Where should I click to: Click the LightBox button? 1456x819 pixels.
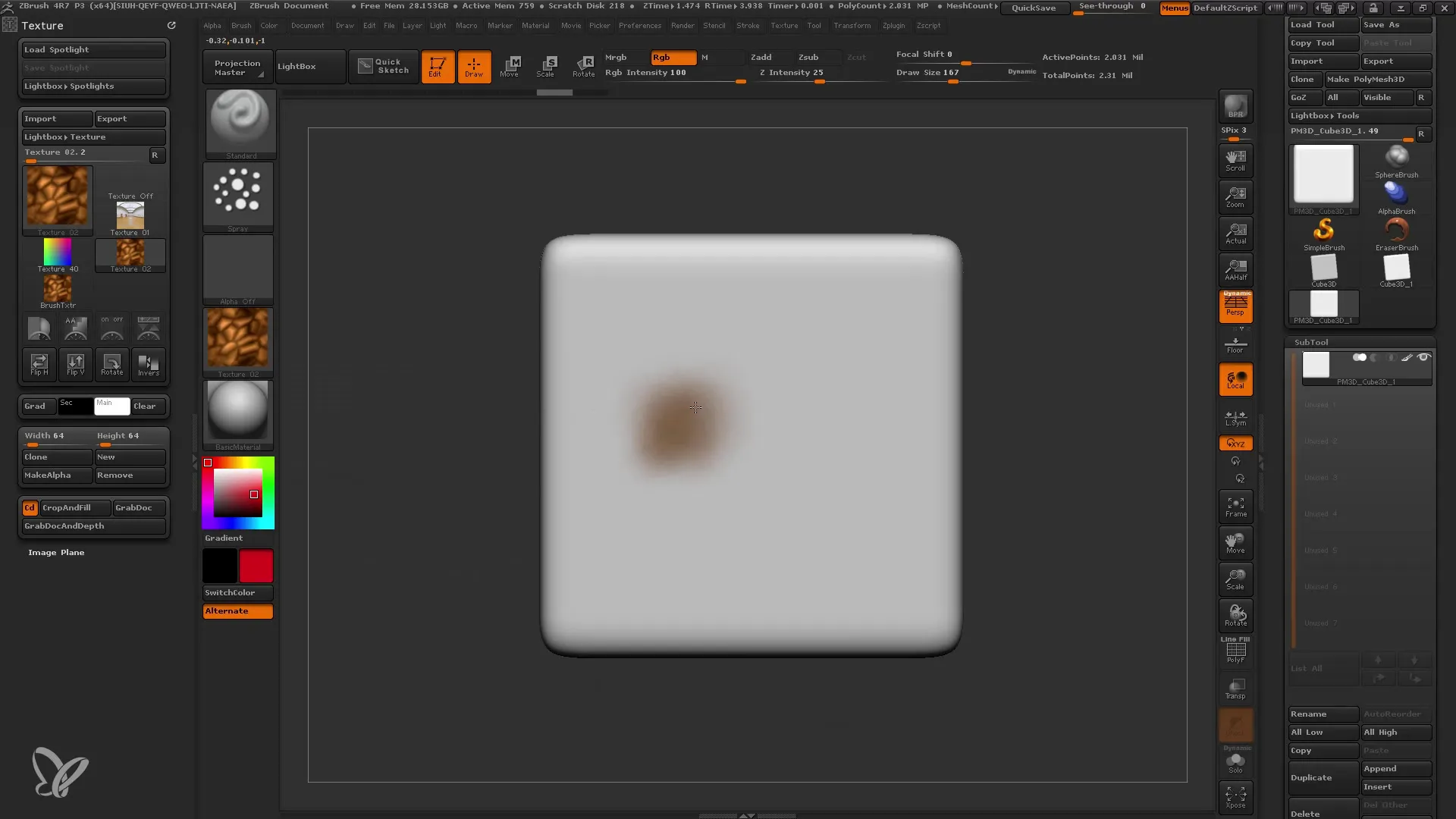(x=310, y=67)
